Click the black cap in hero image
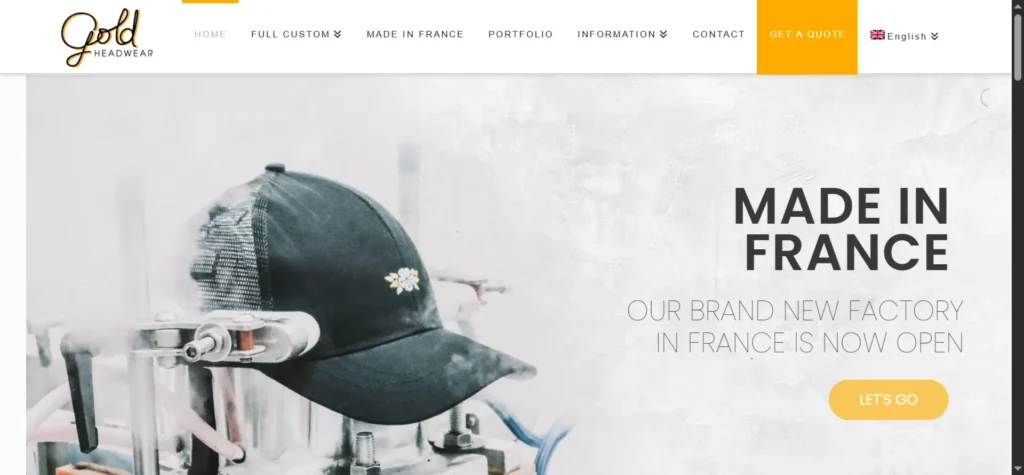Viewport: 1024px width, 475px height. [366, 294]
